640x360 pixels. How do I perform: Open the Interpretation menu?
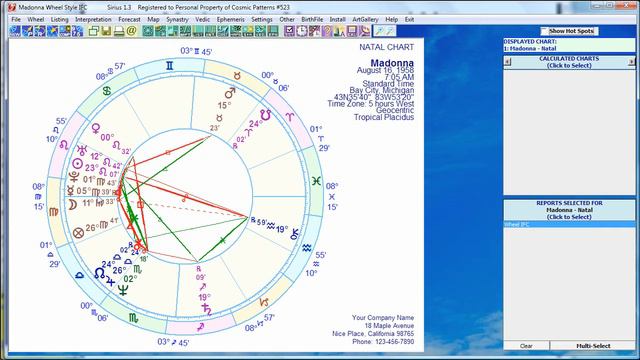[93, 19]
